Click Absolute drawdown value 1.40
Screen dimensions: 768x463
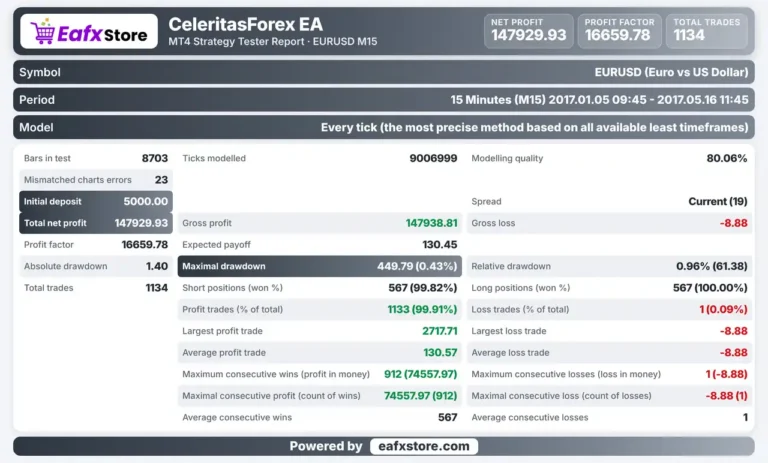pos(157,266)
